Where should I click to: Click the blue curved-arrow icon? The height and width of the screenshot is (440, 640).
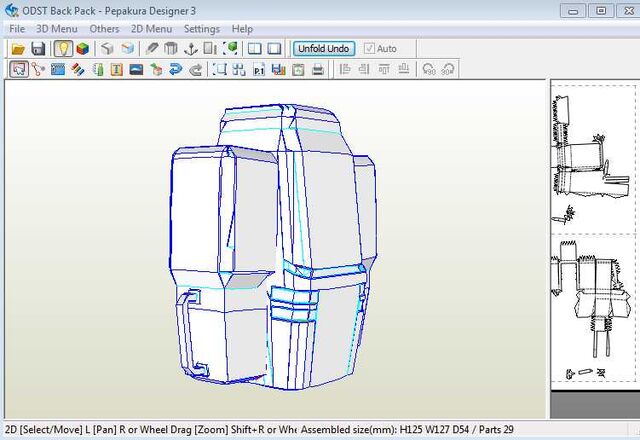point(176,69)
